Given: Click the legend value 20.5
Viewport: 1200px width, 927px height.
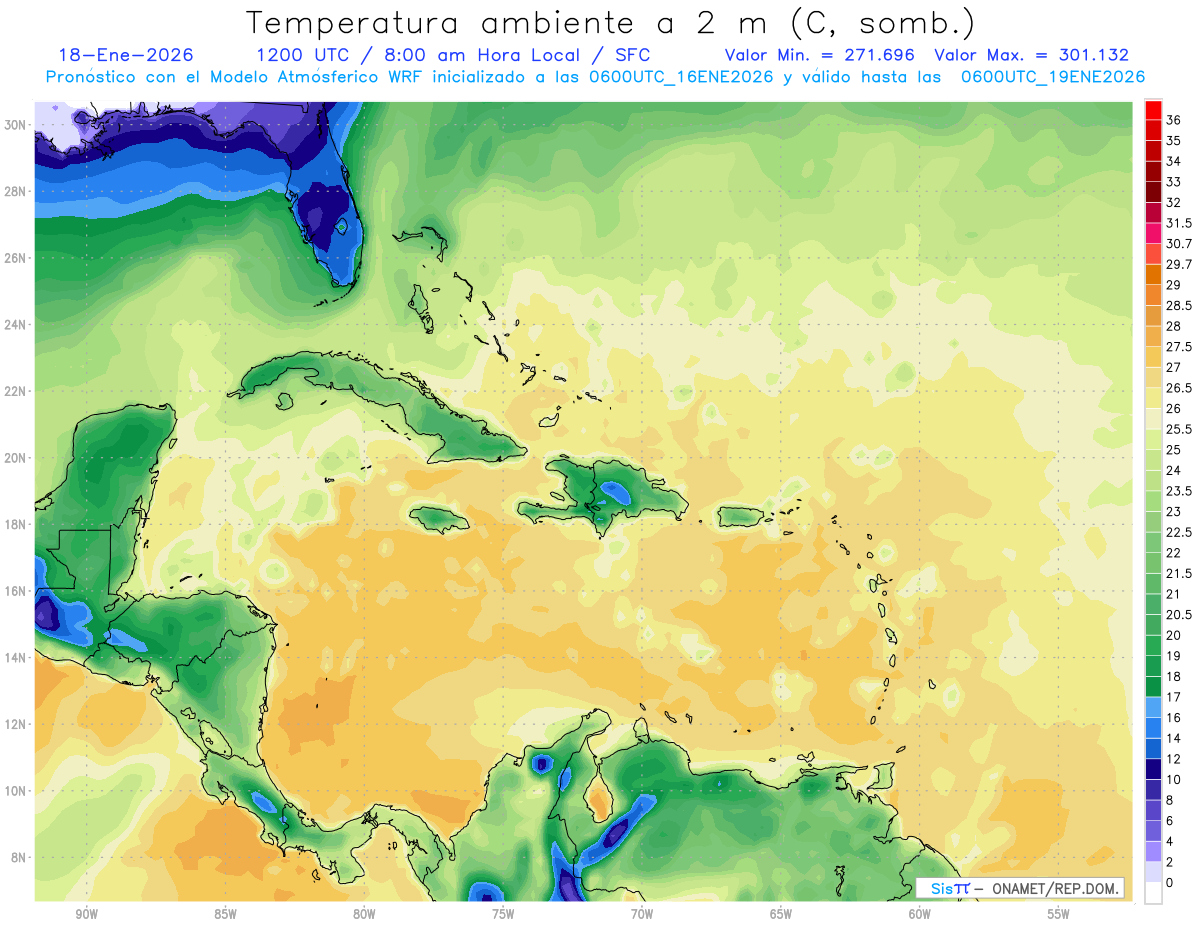Looking at the screenshot, I should pos(1179,614).
